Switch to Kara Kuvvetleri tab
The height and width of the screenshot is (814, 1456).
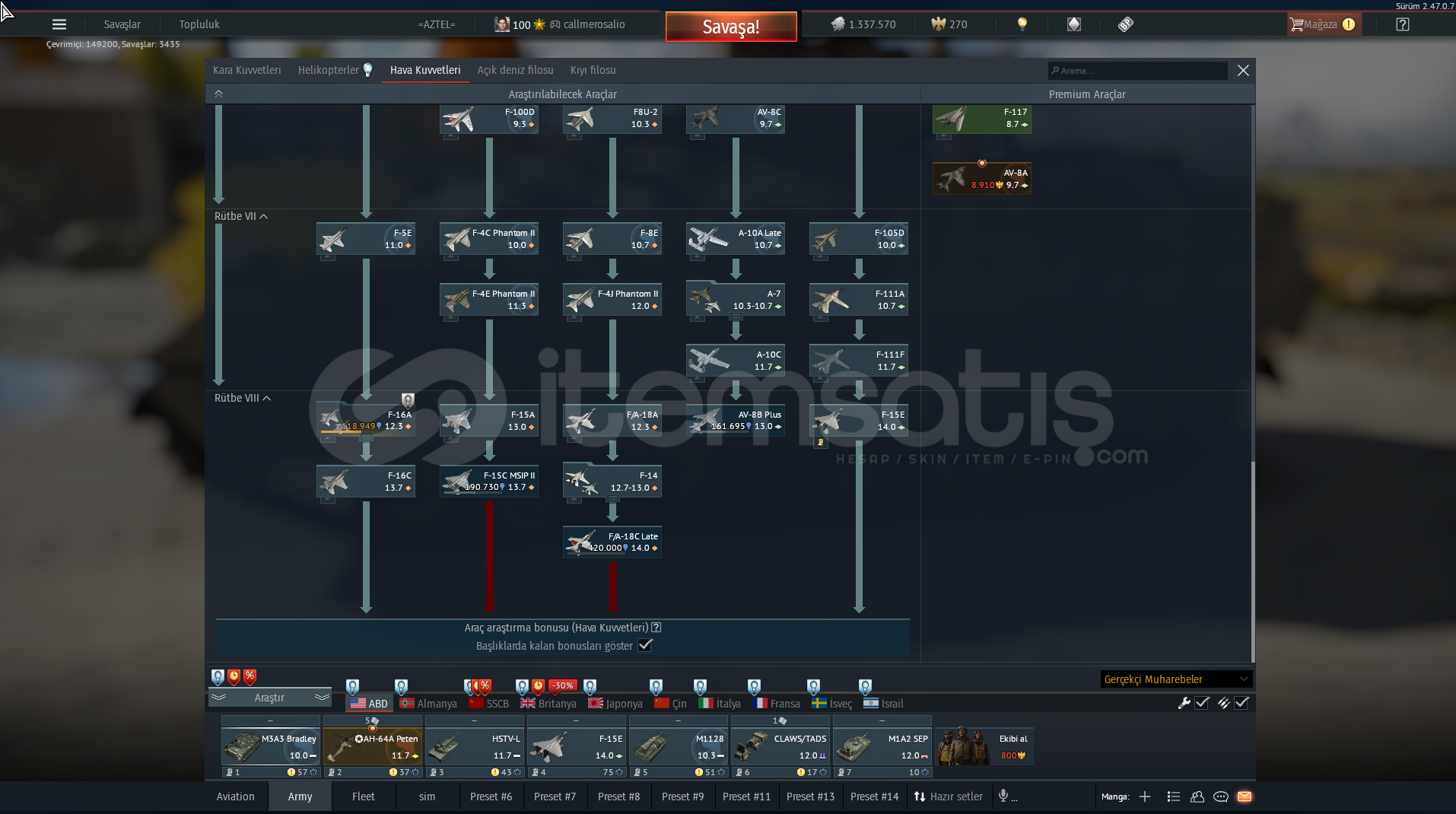[x=246, y=70]
